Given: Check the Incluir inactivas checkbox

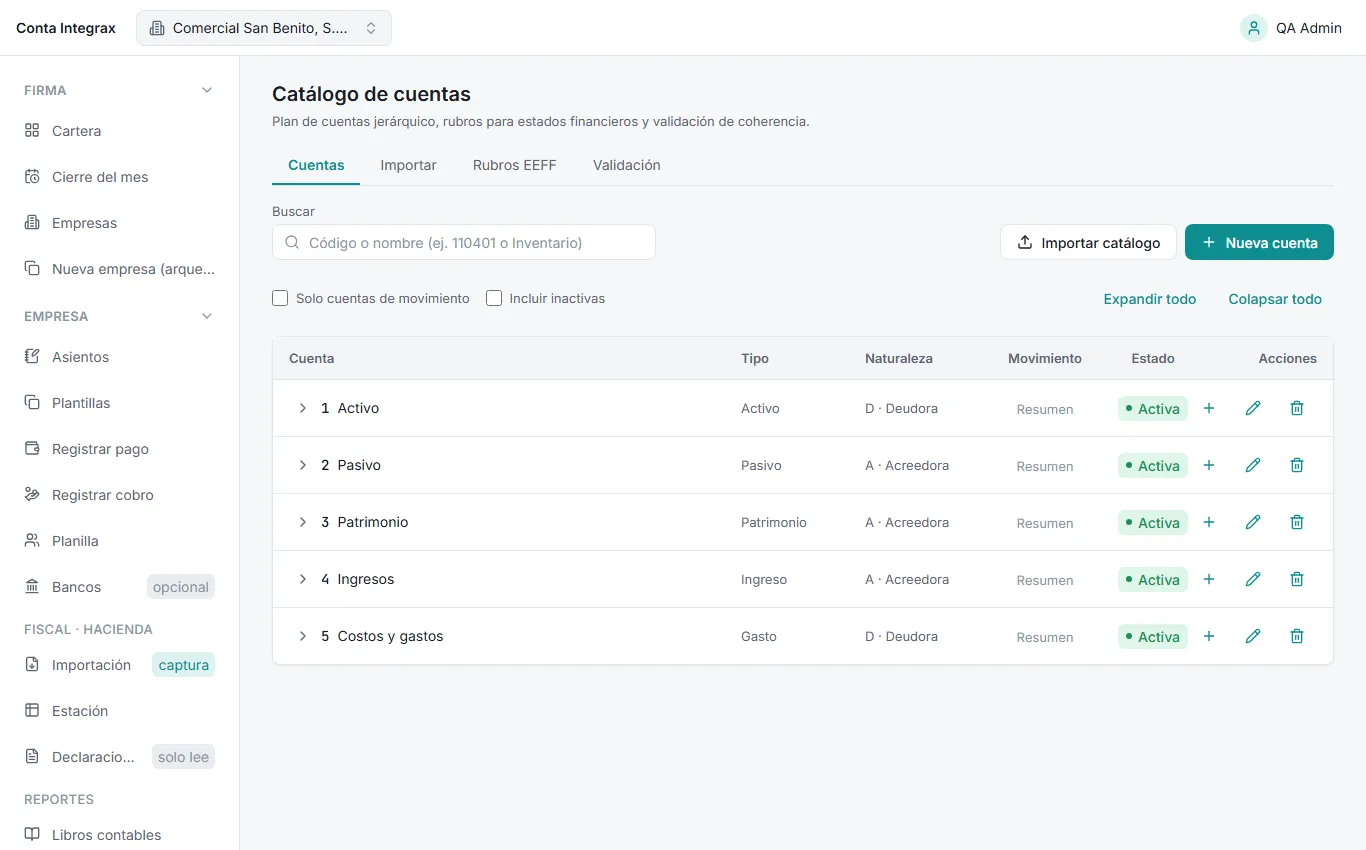Looking at the screenshot, I should point(494,298).
